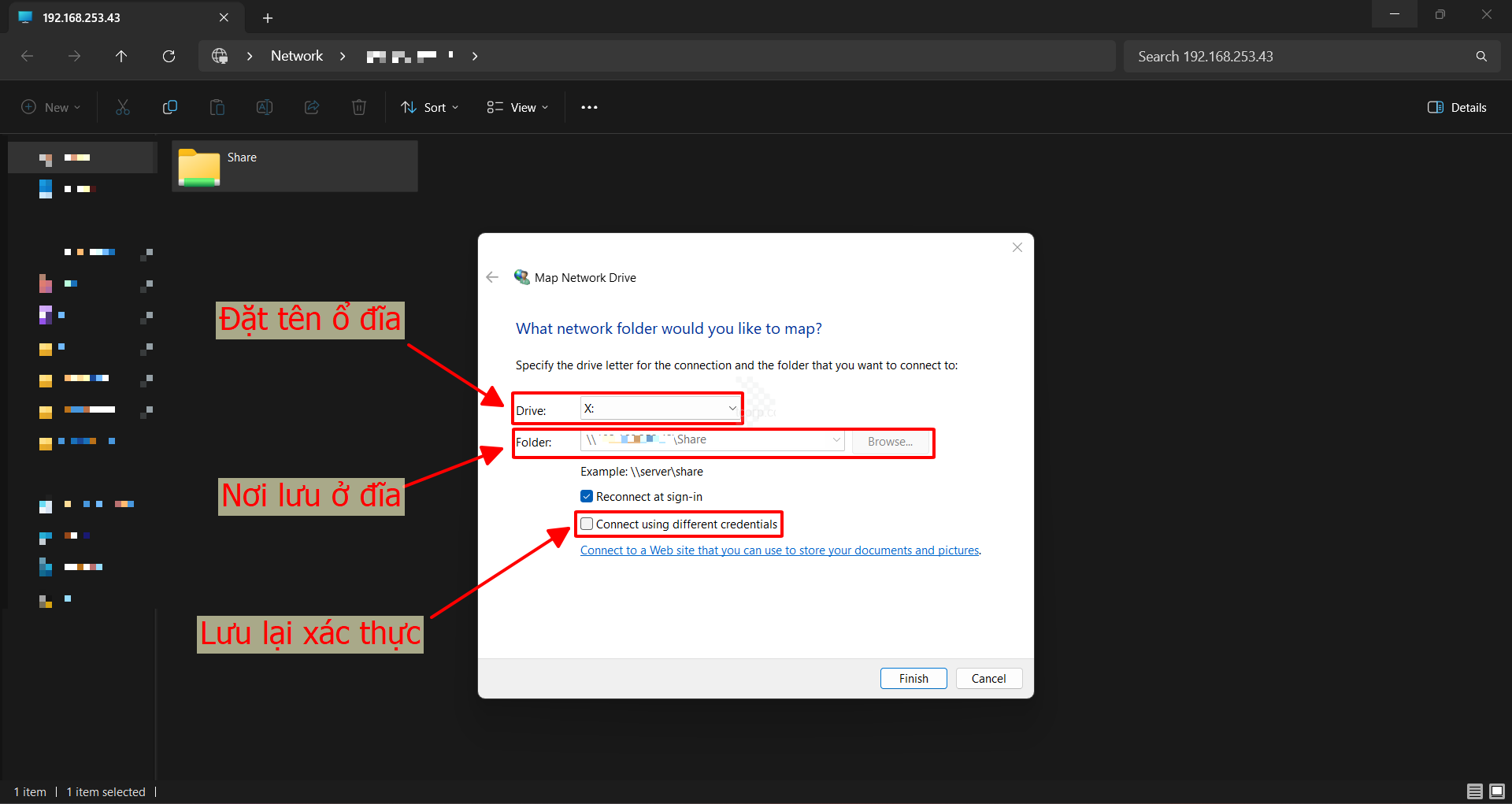Click the Cut scissors icon in toolbar
The image size is (1512, 804).
point(123,107)
